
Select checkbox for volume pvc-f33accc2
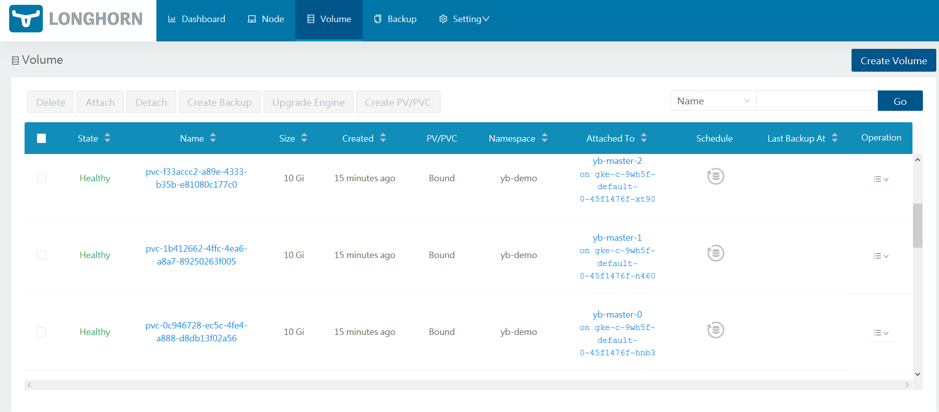pyautogui.click(x=41, y=178)
